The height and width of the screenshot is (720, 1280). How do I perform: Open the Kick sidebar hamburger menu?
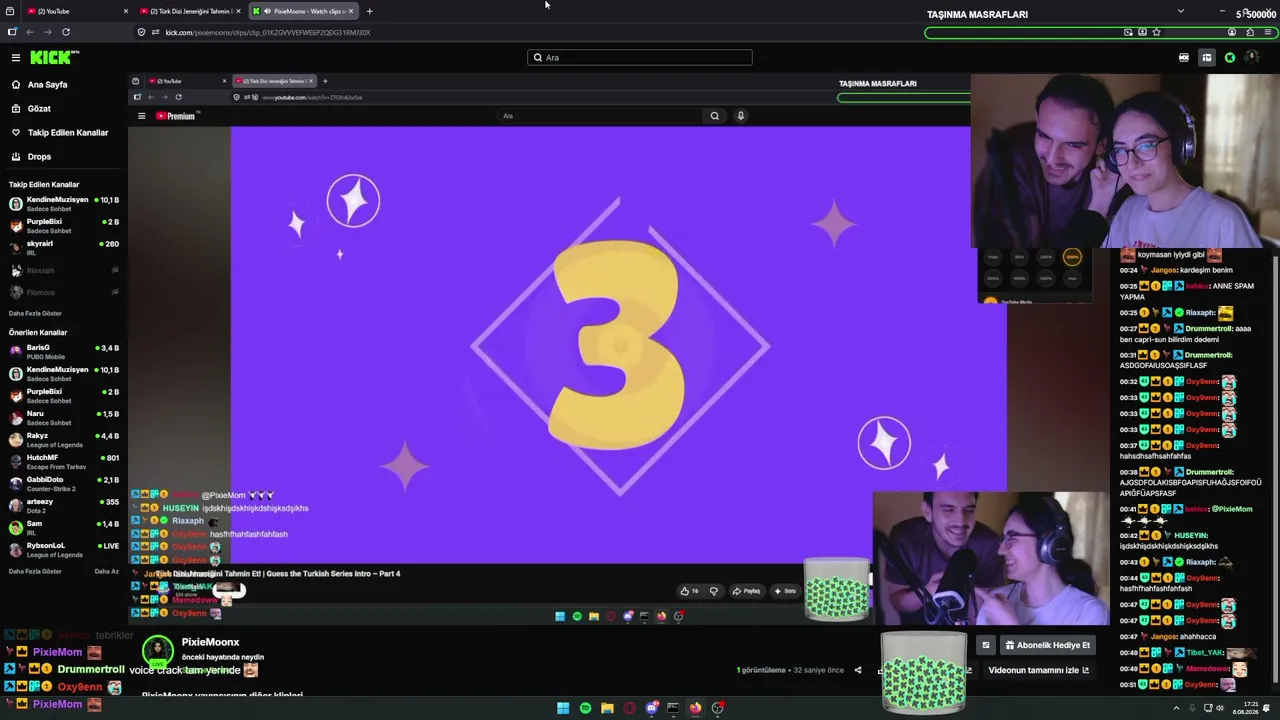pyautogui.click(x=16, y=58)
